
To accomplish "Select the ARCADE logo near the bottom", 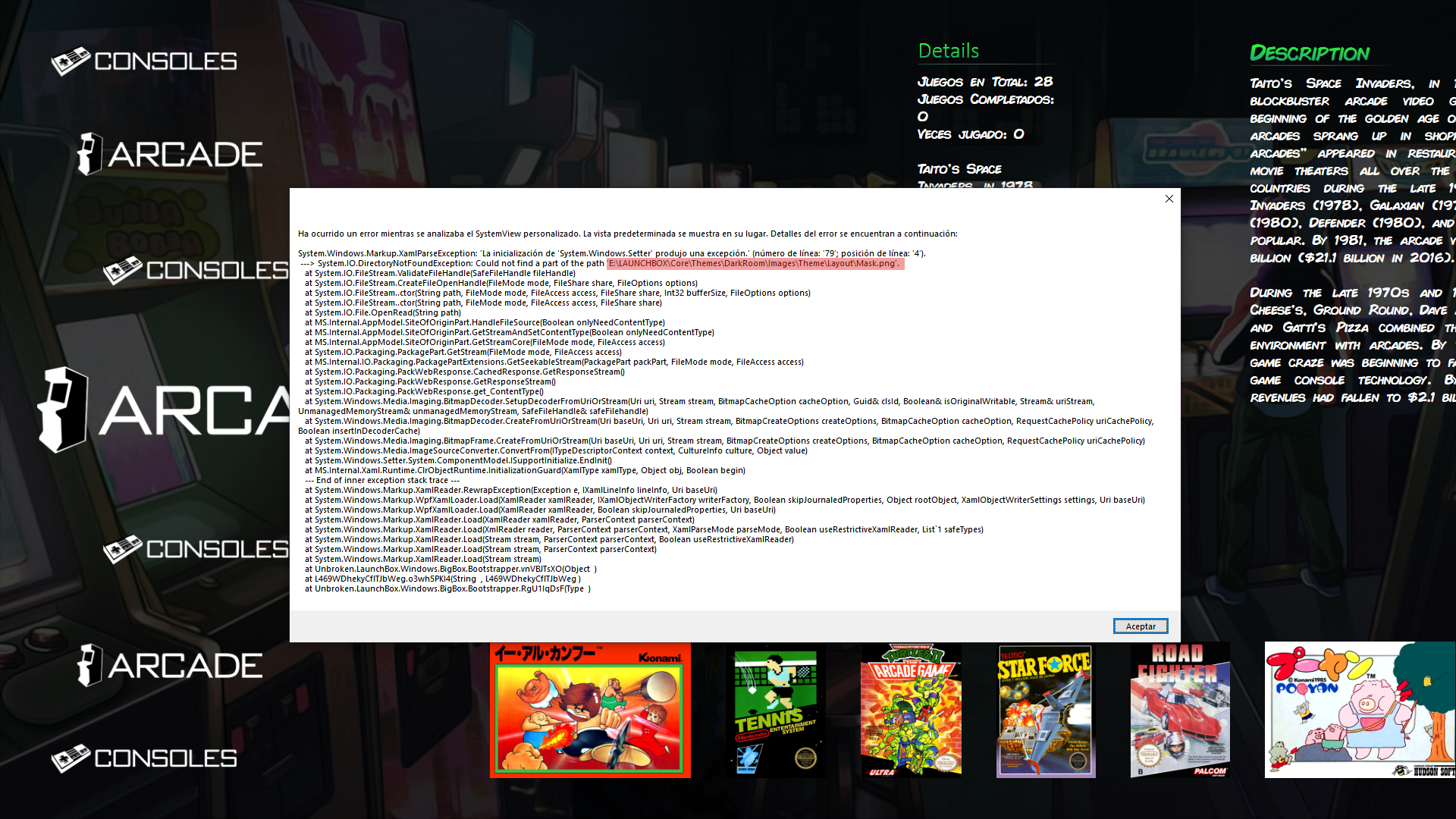I will [x=170, y=665].
